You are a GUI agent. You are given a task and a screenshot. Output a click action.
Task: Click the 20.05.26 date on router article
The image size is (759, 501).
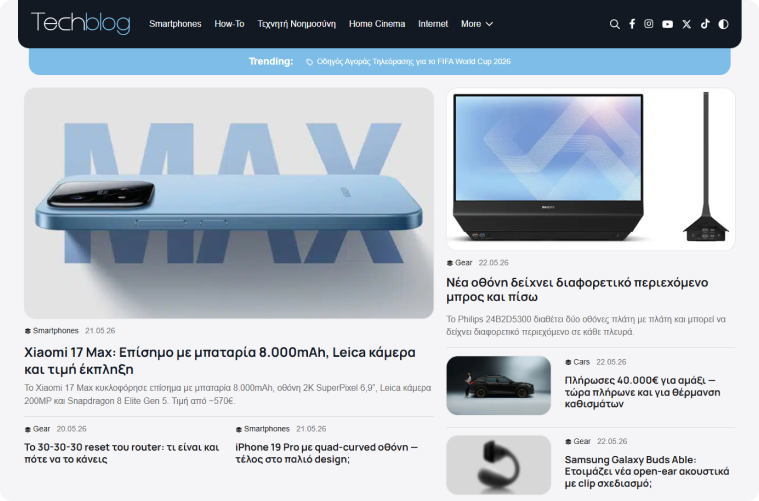click(72, 429)
